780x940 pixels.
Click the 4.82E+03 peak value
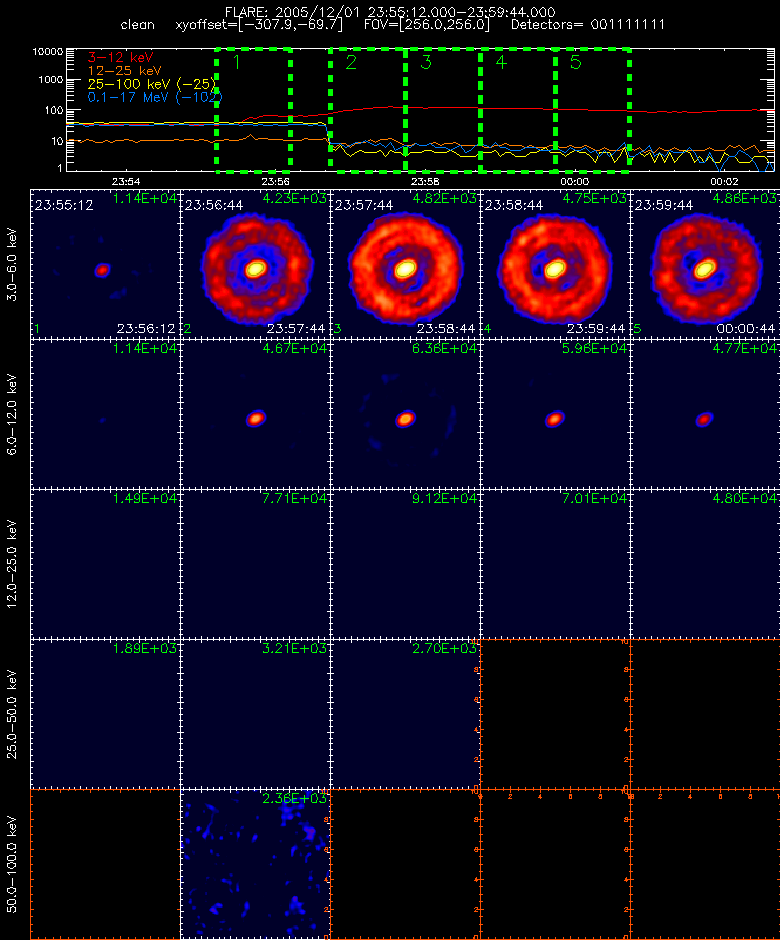click(x=444, y=198)
